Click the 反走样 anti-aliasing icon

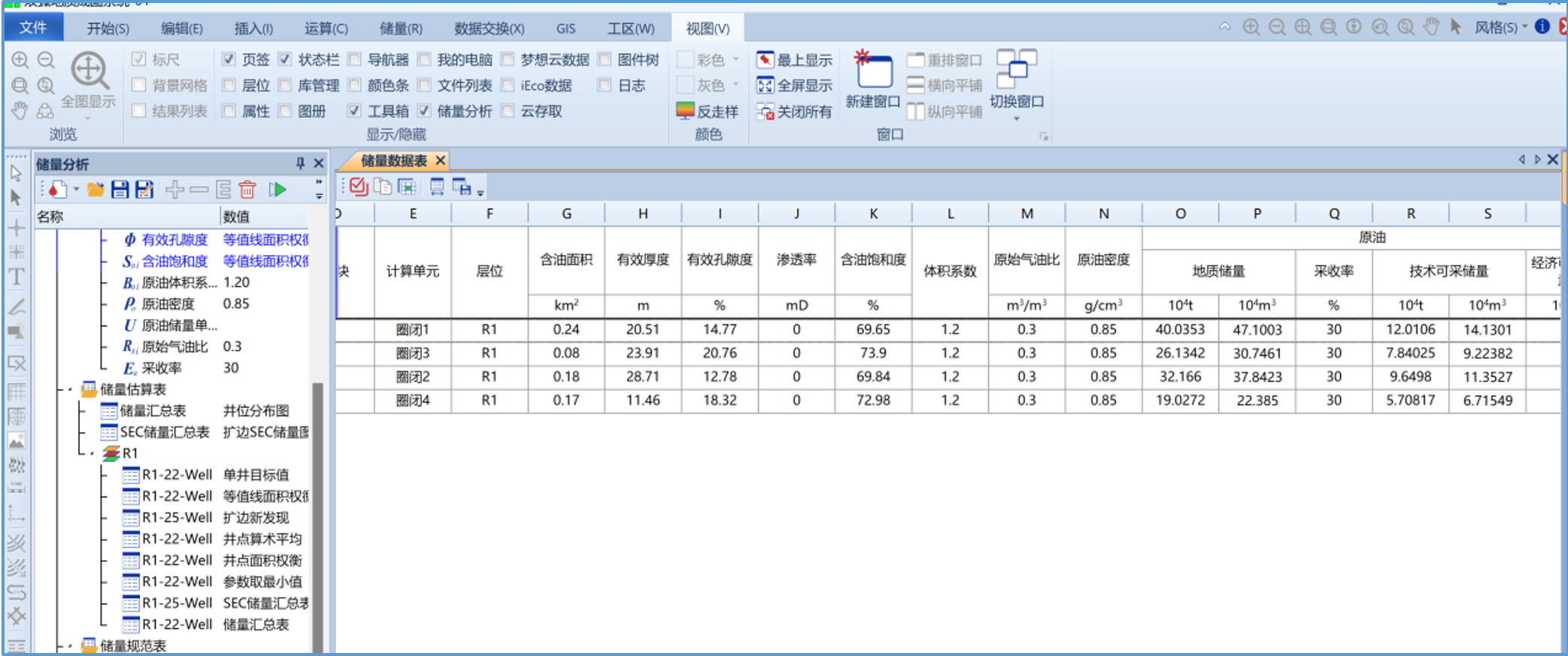[x=685, y=111]
